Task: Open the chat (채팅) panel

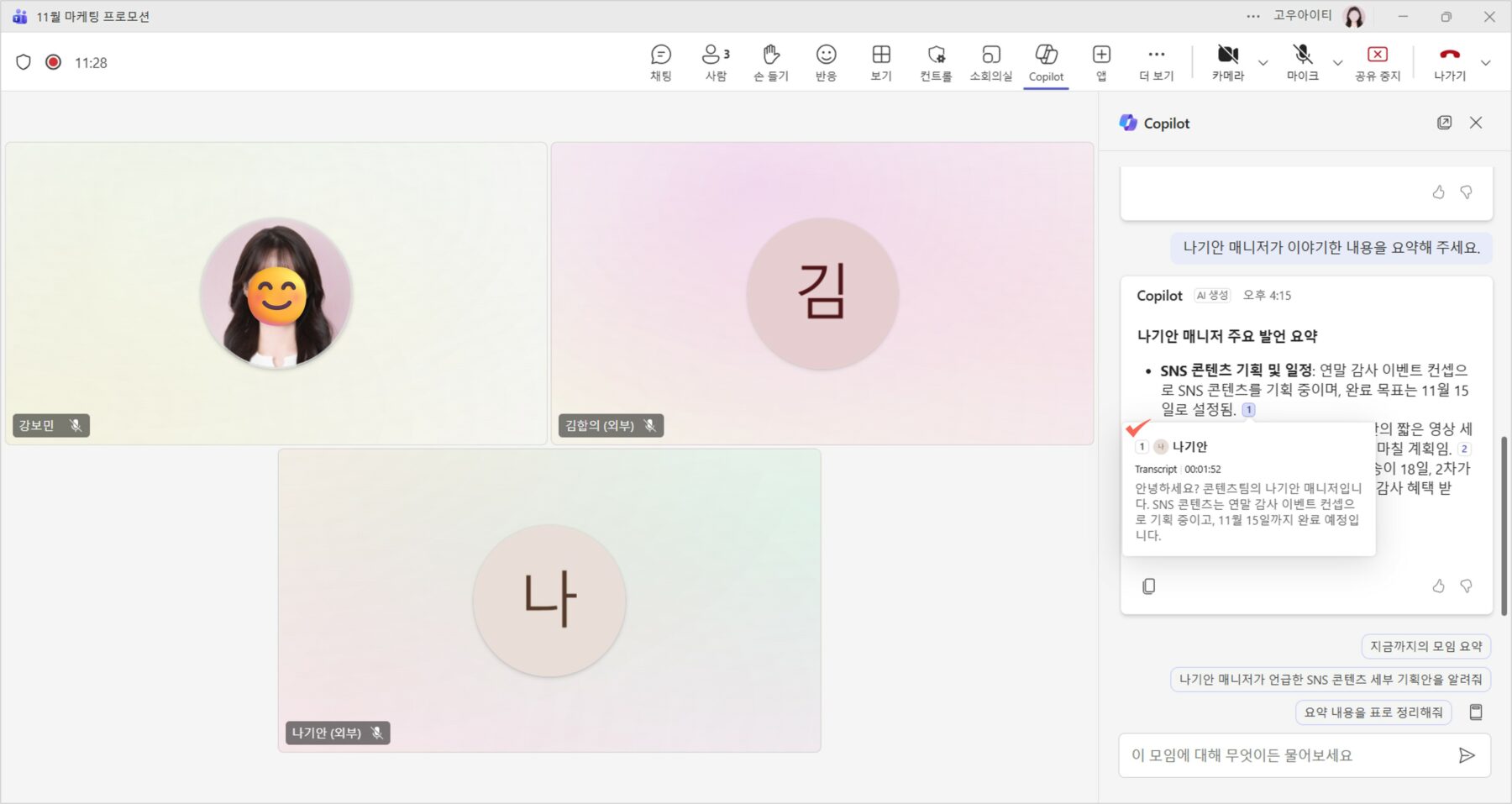Action: (x=661, y=62)
